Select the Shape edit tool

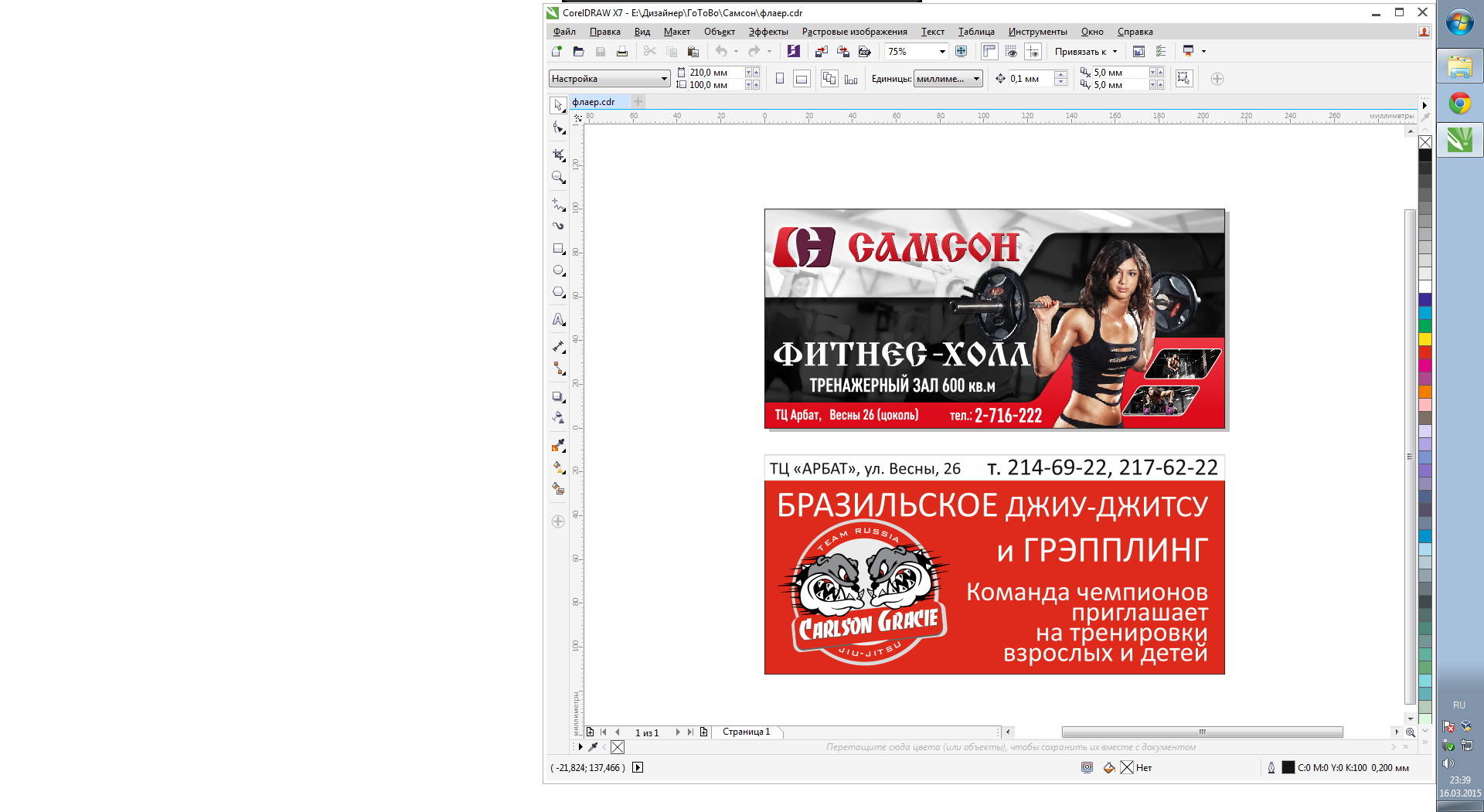[558, 128]
